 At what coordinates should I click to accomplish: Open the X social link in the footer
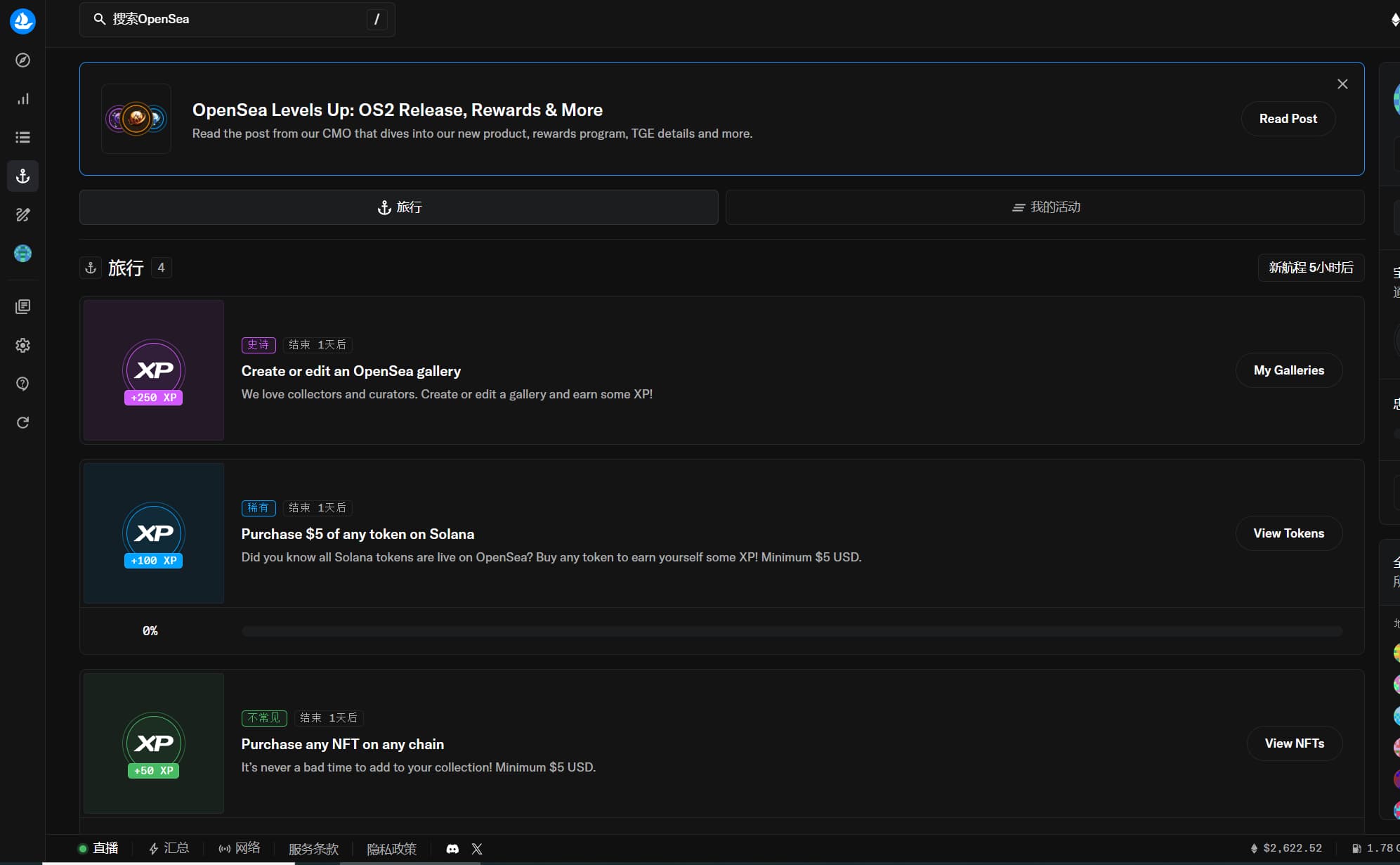coord(477,849)
